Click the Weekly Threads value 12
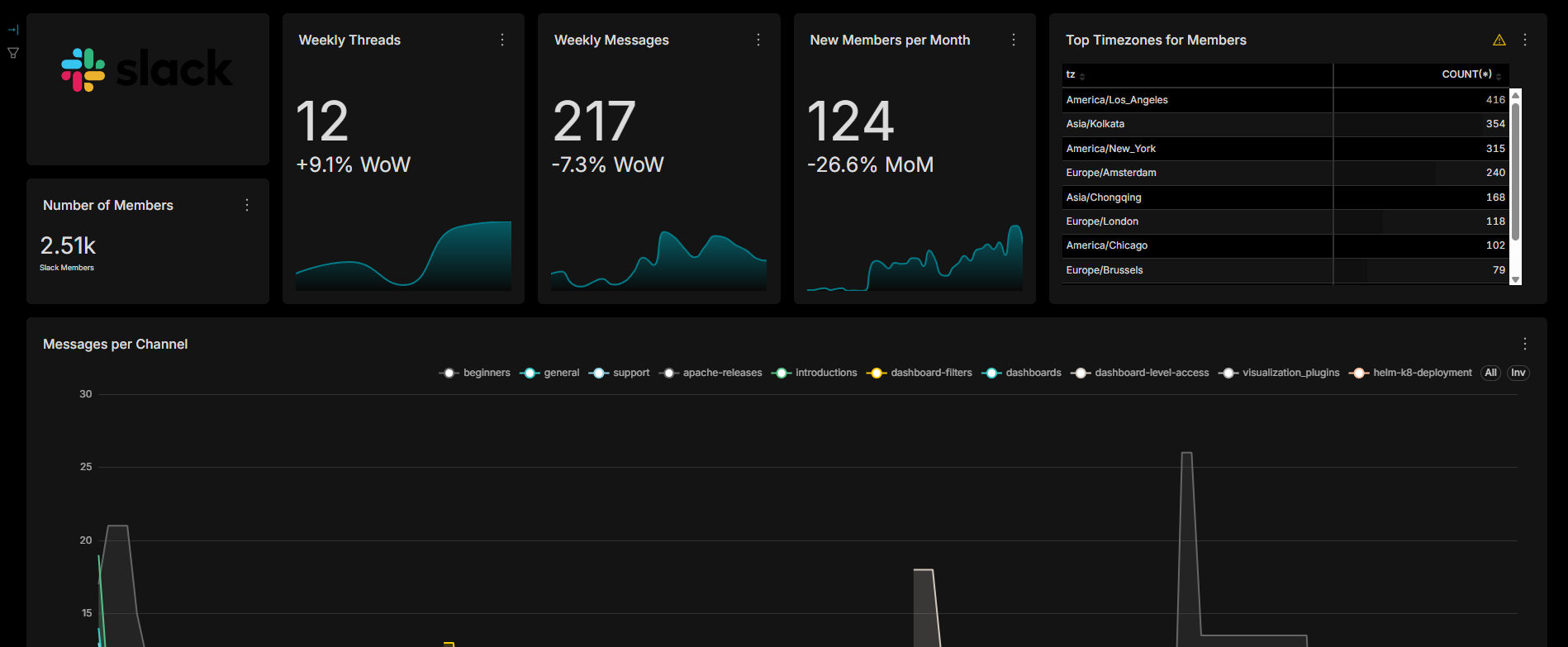1568x647 pixels. (322, 121)
